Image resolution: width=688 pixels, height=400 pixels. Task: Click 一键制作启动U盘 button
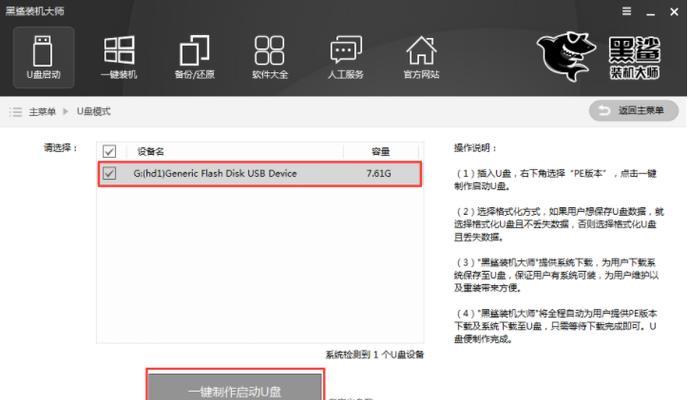[235, 387]
